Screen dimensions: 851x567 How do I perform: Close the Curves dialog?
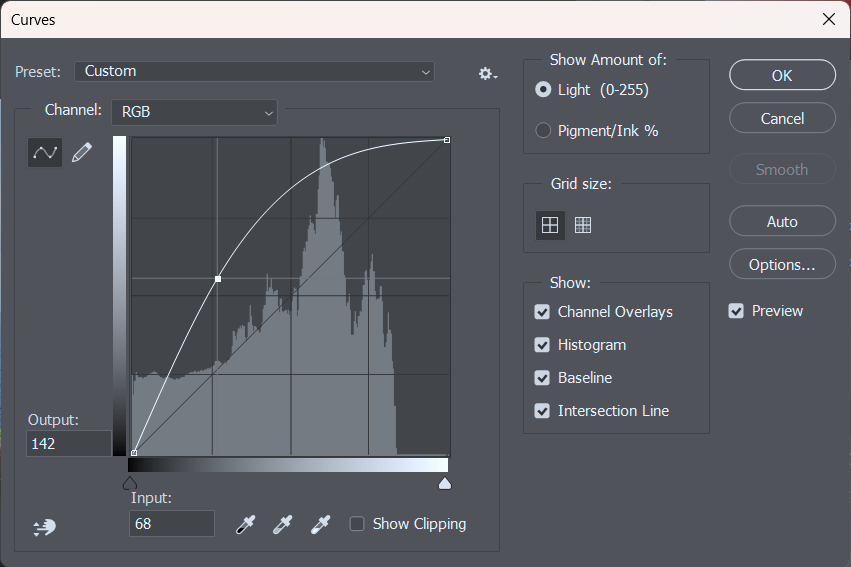(x=829, y=20)
